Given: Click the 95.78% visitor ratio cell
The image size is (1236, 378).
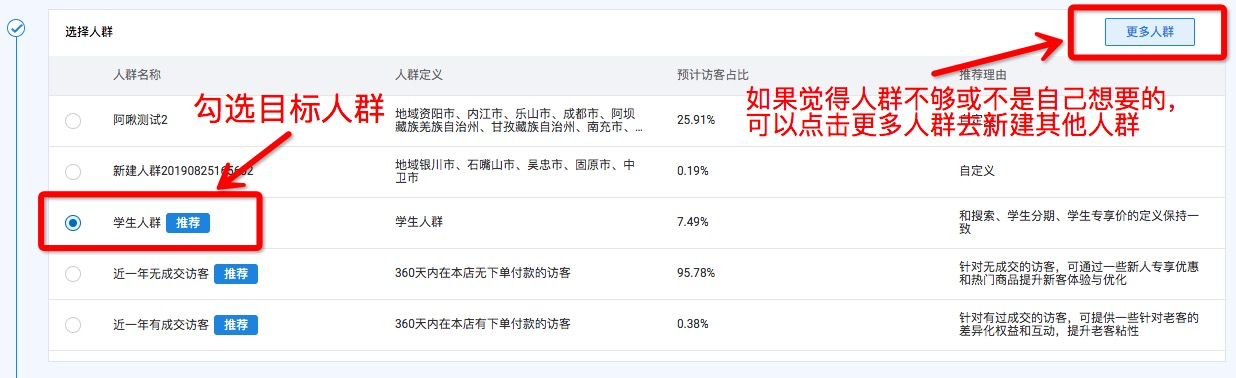Looking at the screenshot, I should (x=696, y=274).
